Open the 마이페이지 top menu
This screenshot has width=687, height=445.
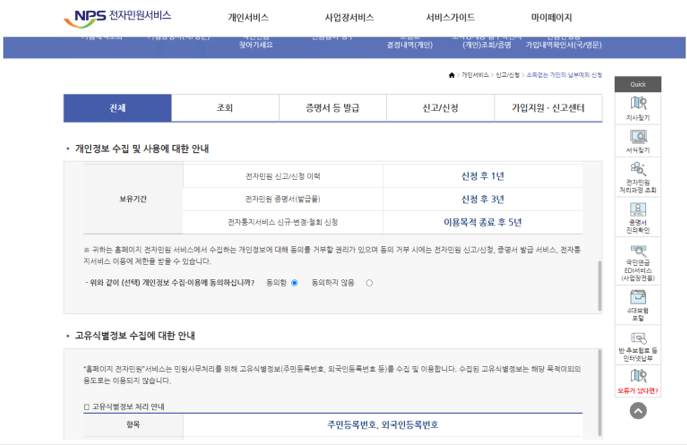552,18
